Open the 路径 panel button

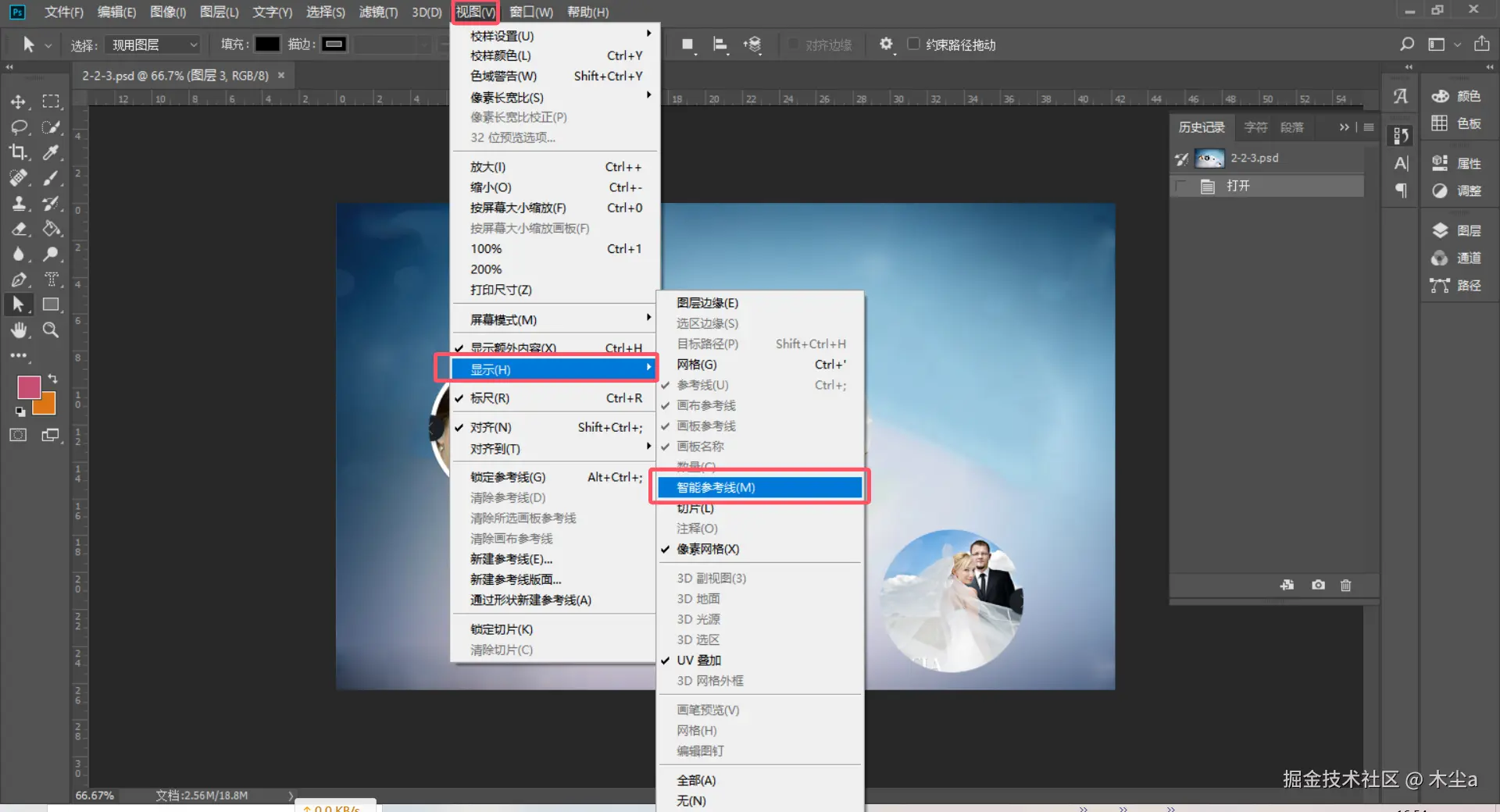pyautogui.click(x=1456, y=285)
